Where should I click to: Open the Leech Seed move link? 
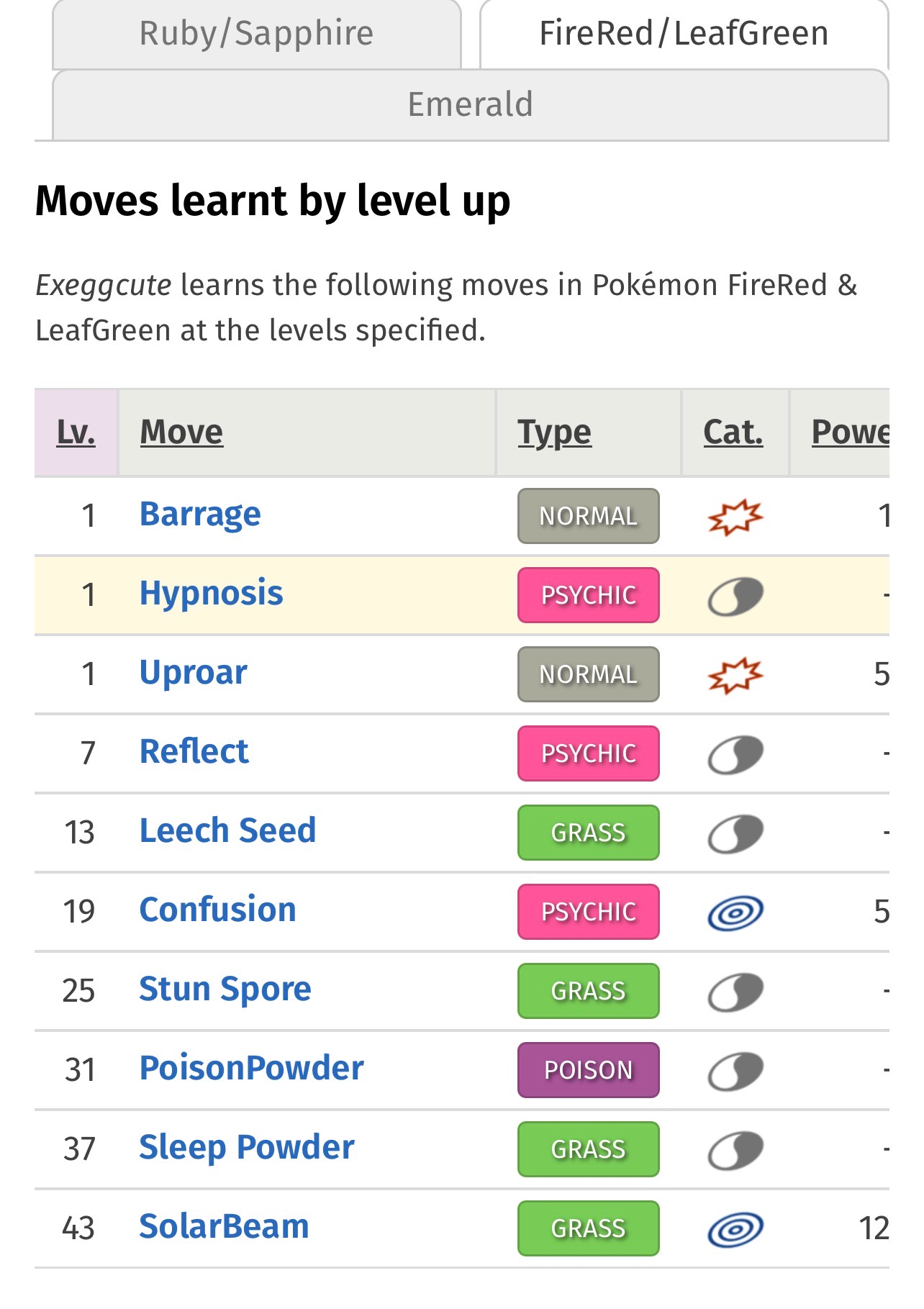(227, 831)
